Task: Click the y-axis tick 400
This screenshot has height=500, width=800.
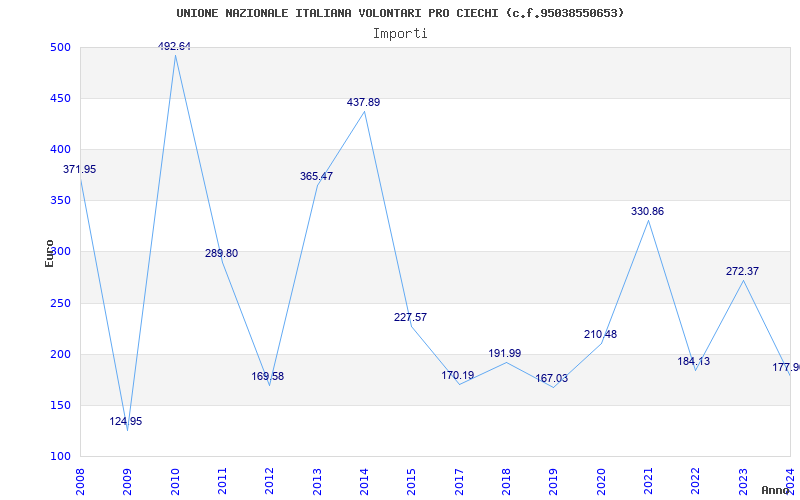Action: tap(59, 149)
